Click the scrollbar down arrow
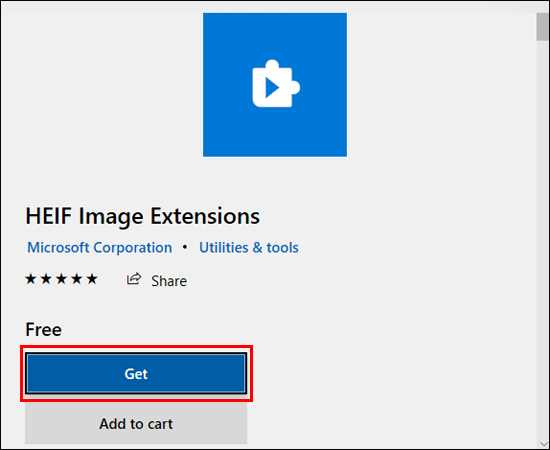Image resolution: width=550 pixels, height=450 pixels. click(543, 444)
